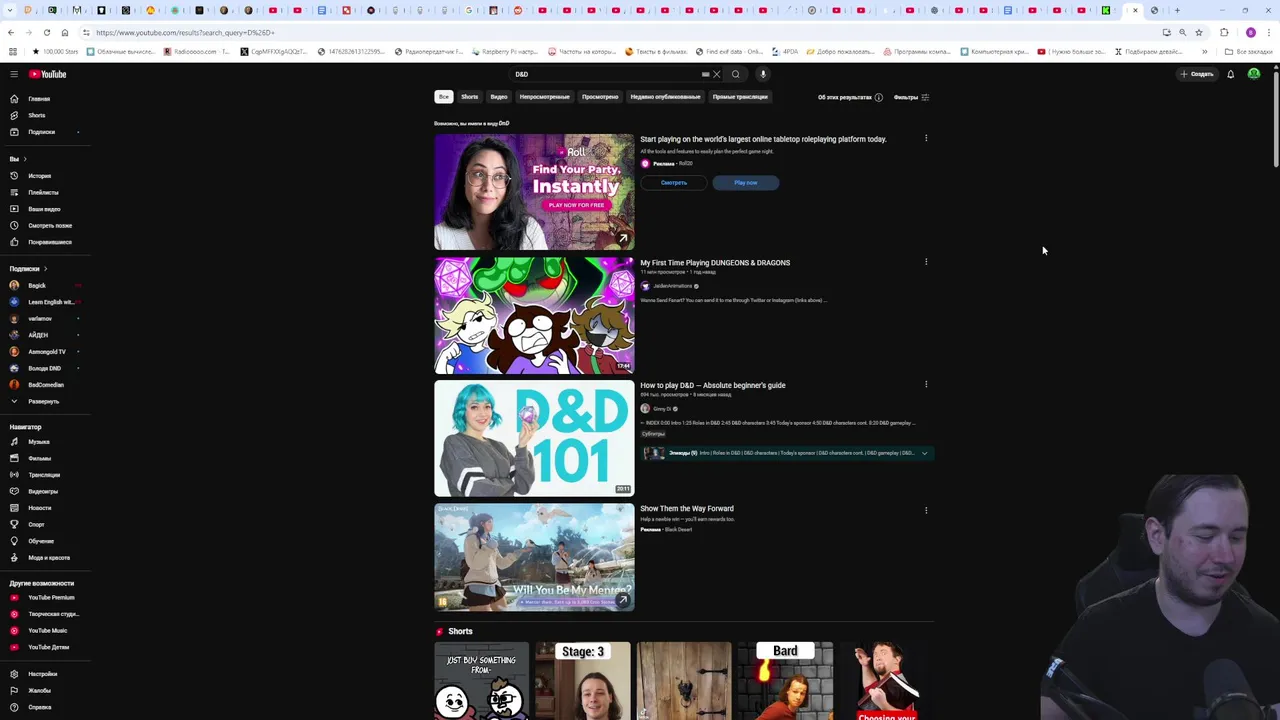
Task: Select the Все filter chip
Action: (443, 97)
